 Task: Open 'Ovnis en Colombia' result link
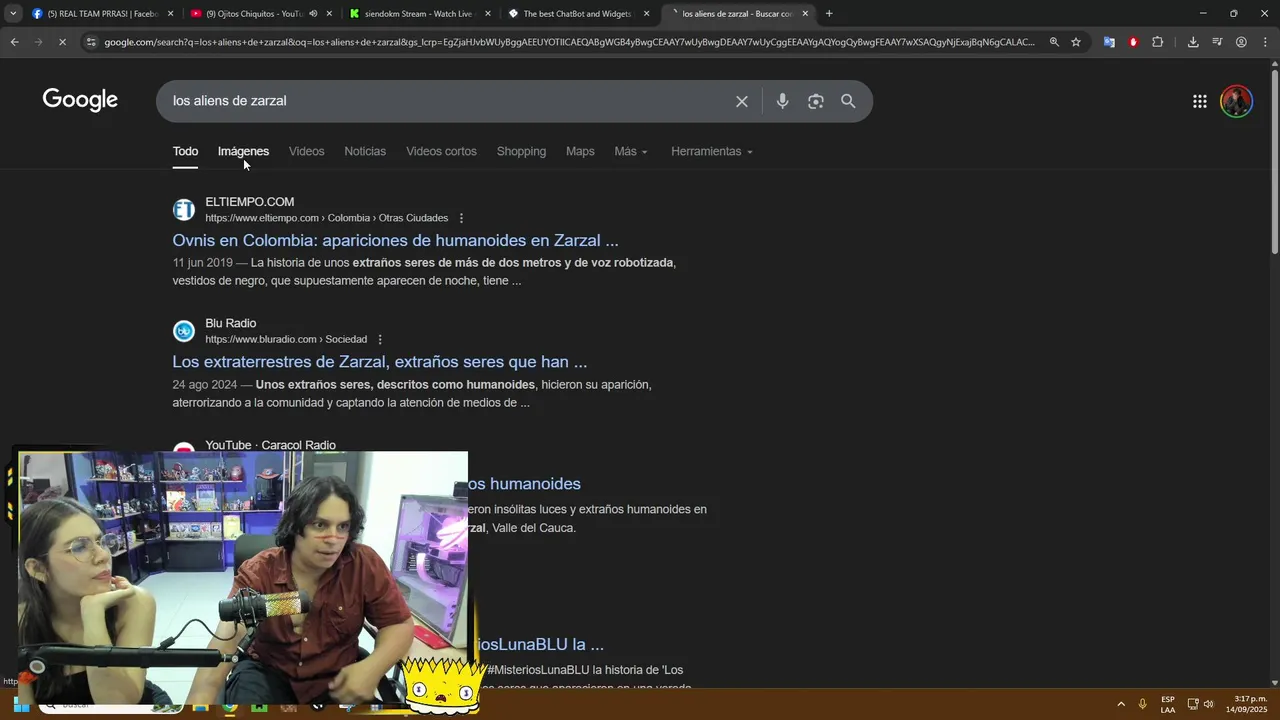pos(395,240)
